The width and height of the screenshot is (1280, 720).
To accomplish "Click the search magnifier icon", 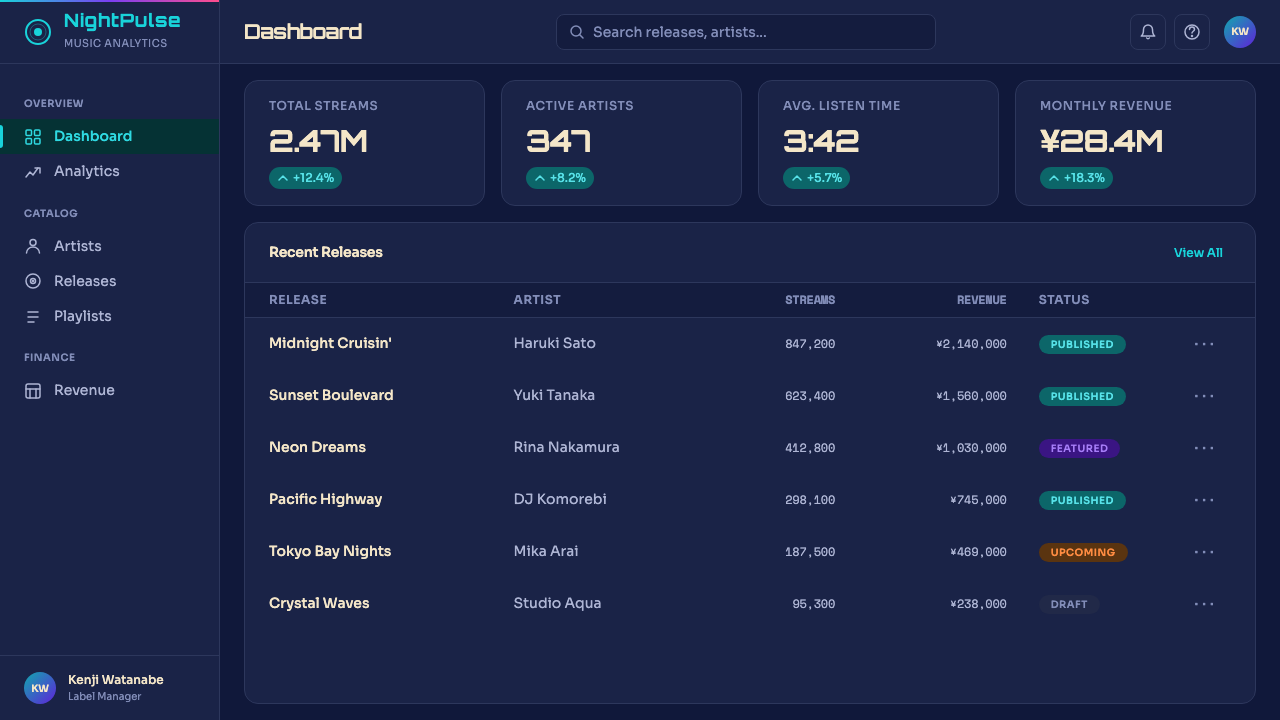I will coord(577,32).
